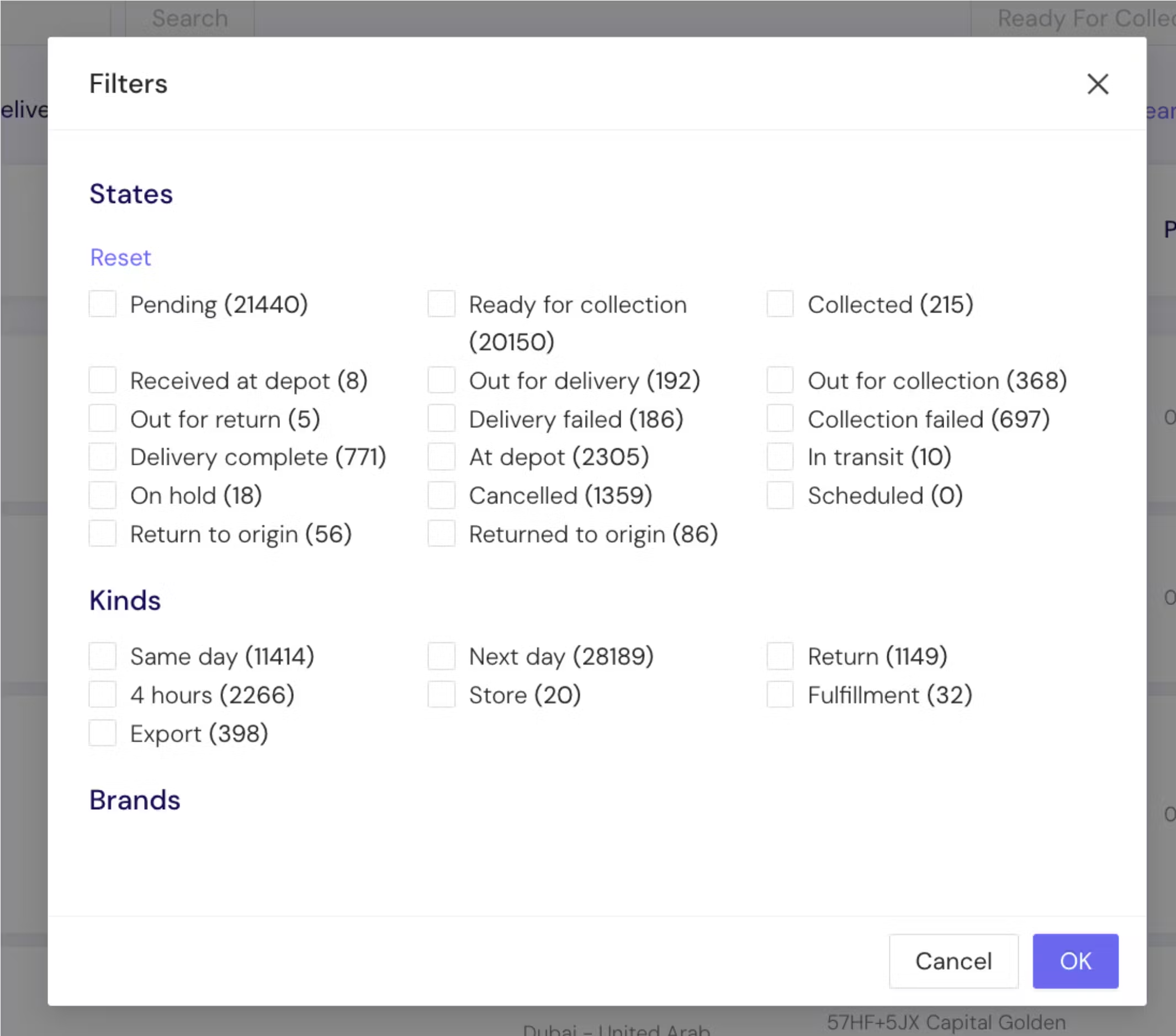Enable Delivery failed checkbox

pyautogui.click(x=441, y=419)
